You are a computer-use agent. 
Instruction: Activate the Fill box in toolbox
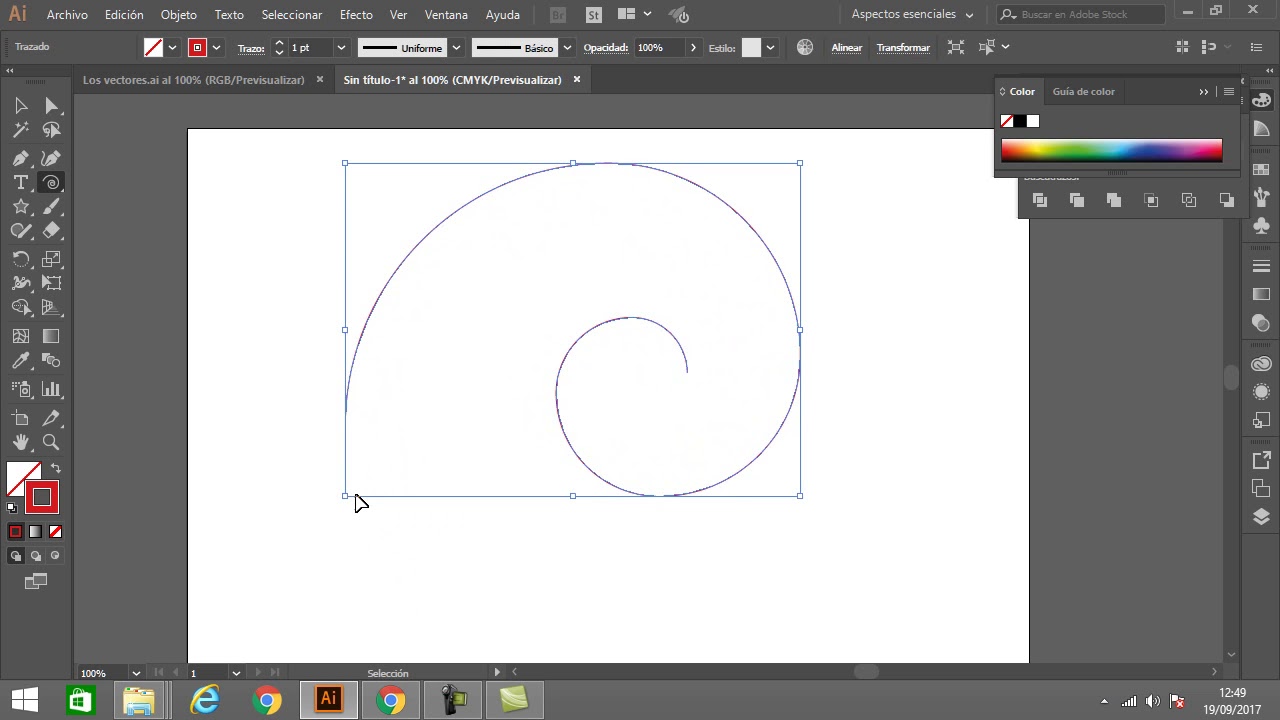point(23,479)
